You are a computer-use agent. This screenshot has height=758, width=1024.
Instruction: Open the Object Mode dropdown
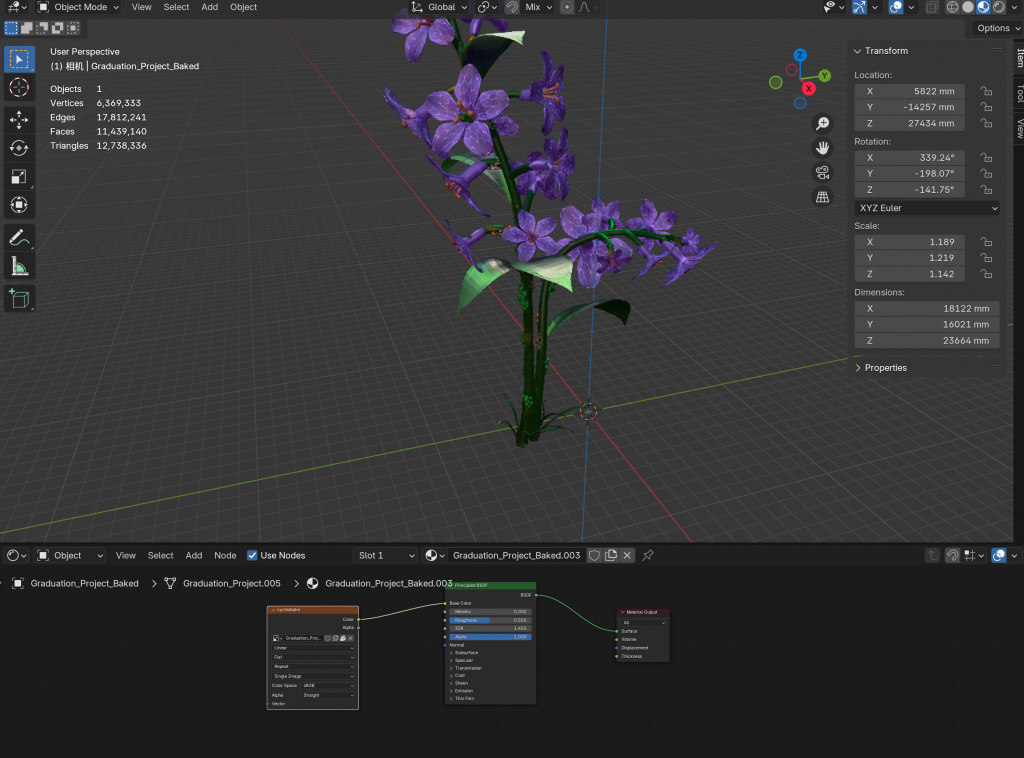78,7
